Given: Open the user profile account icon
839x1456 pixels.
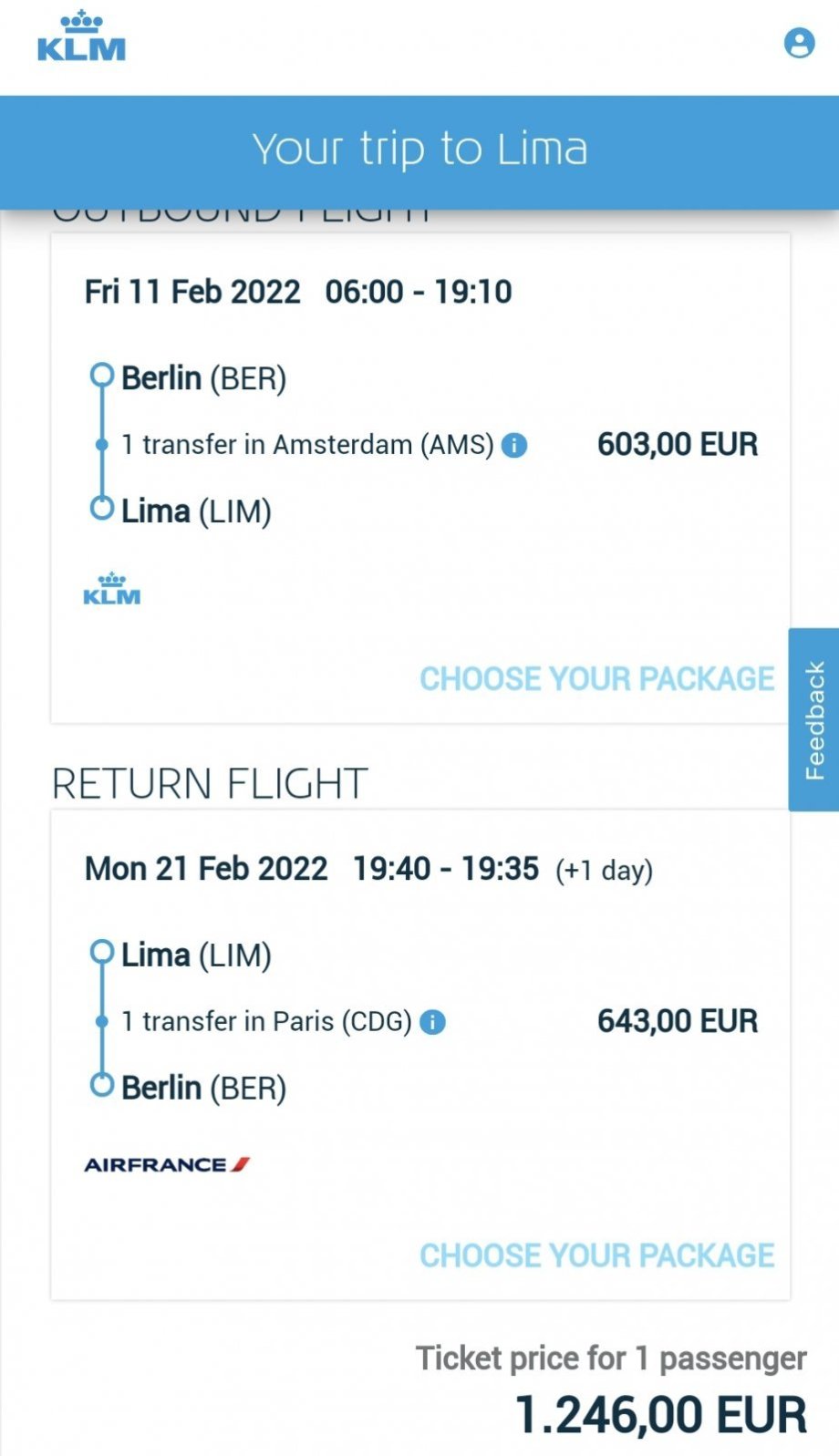Looking at the screenshot, I should (x=799, y=43).
